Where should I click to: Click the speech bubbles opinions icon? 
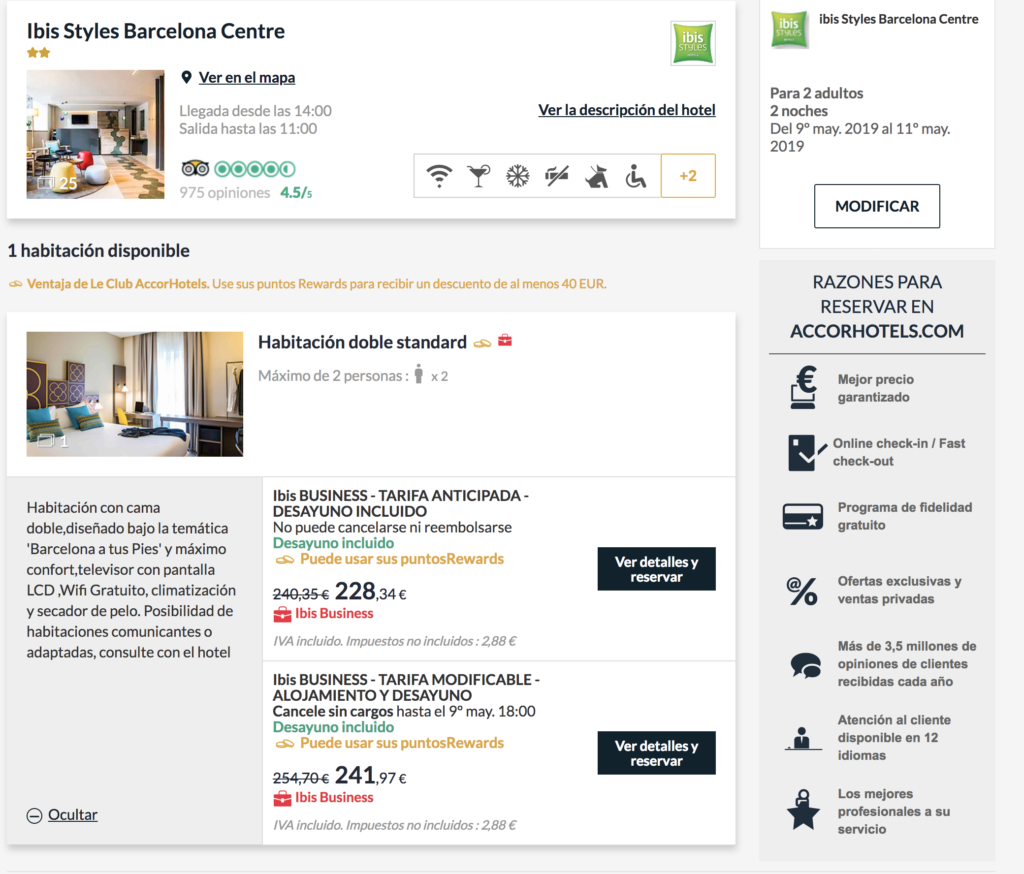806,665
